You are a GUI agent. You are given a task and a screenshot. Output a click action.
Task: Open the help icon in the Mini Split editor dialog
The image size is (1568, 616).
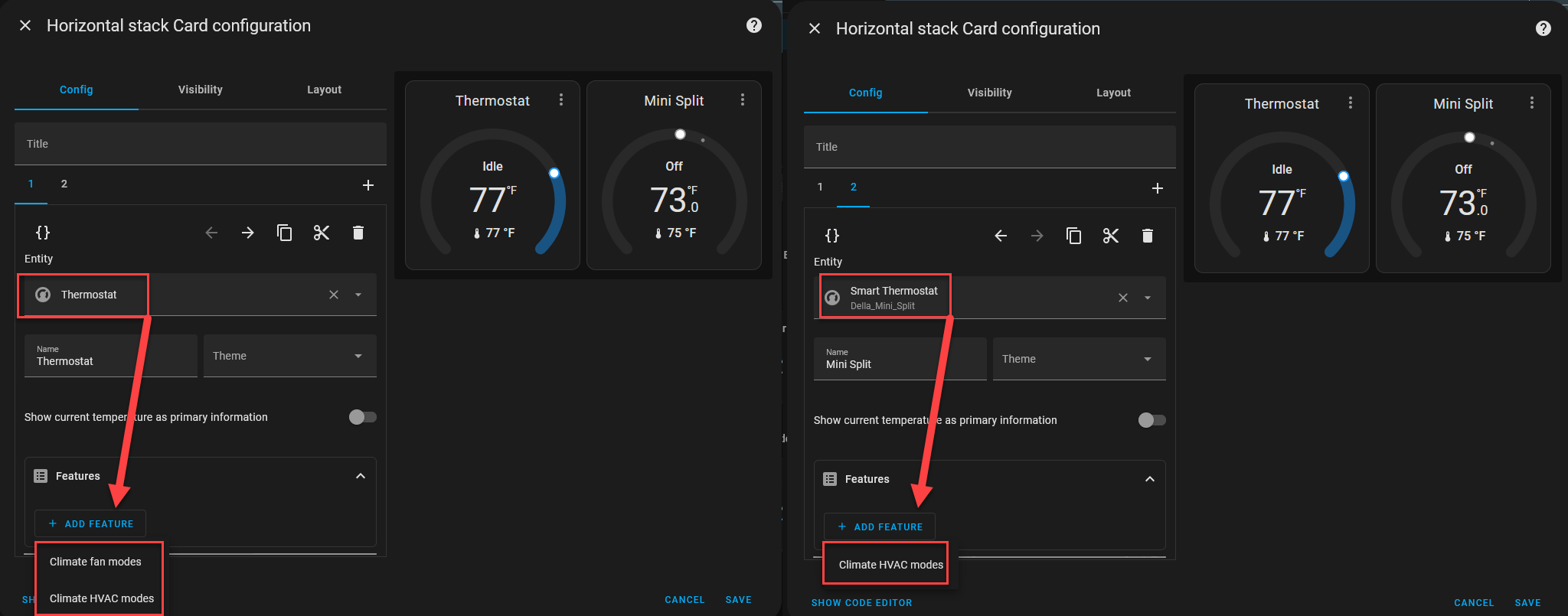1543,28
